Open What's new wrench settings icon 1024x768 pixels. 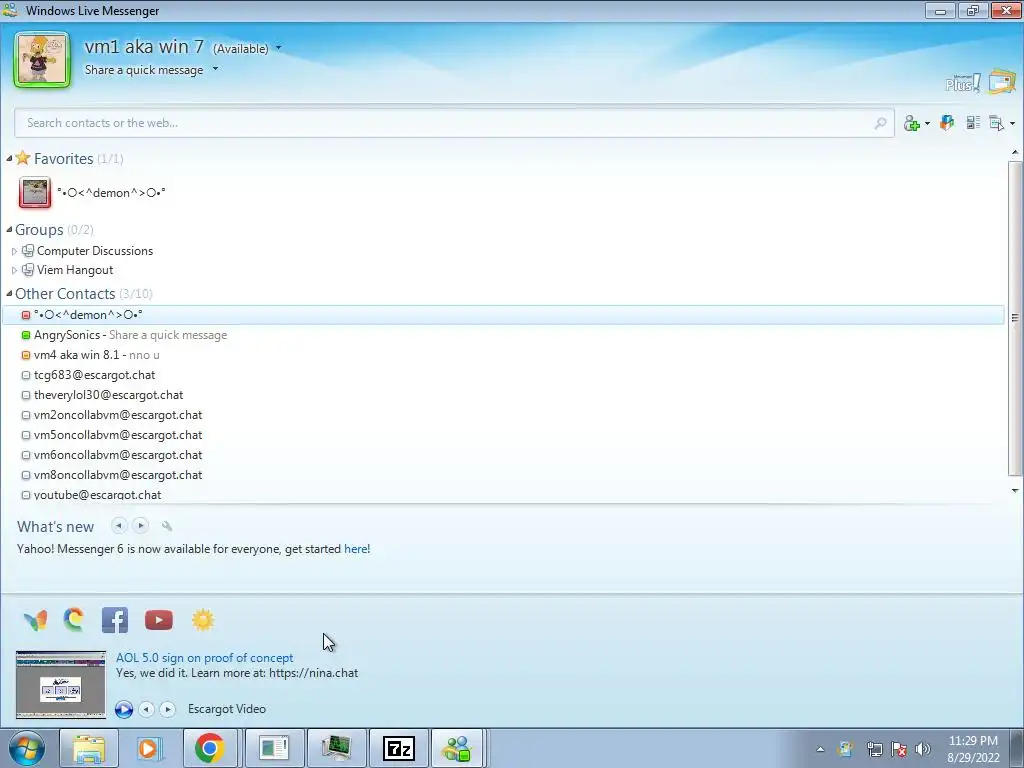pos(167,526)
